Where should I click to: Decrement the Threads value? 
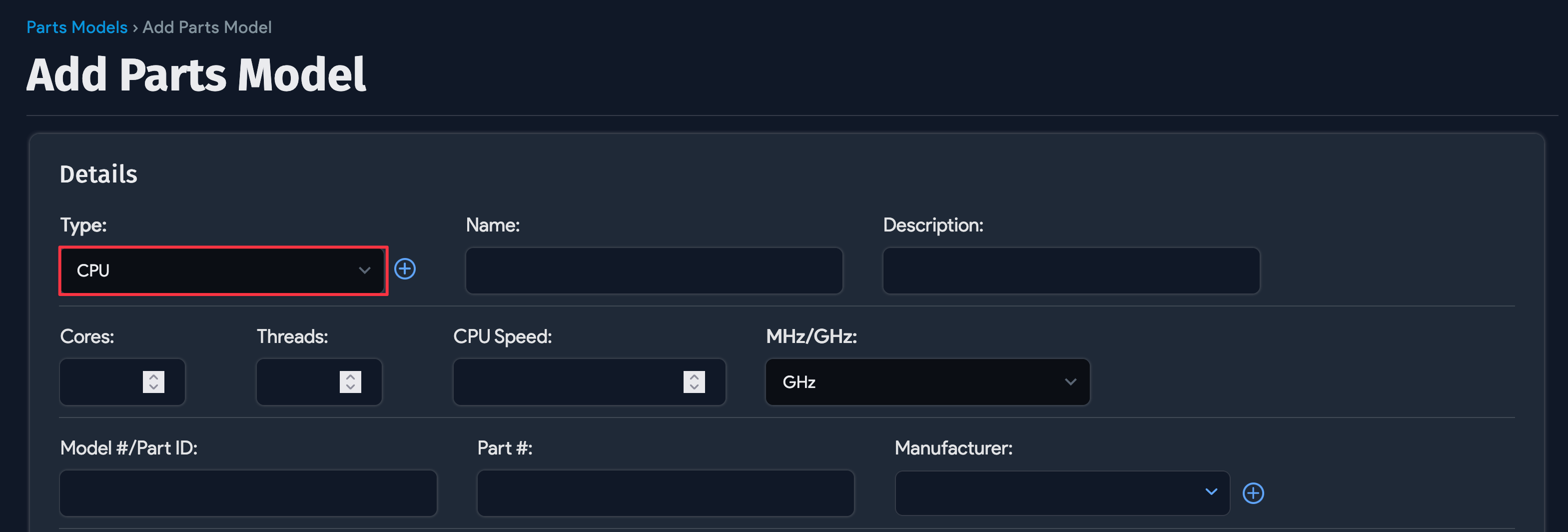point(350,386)
